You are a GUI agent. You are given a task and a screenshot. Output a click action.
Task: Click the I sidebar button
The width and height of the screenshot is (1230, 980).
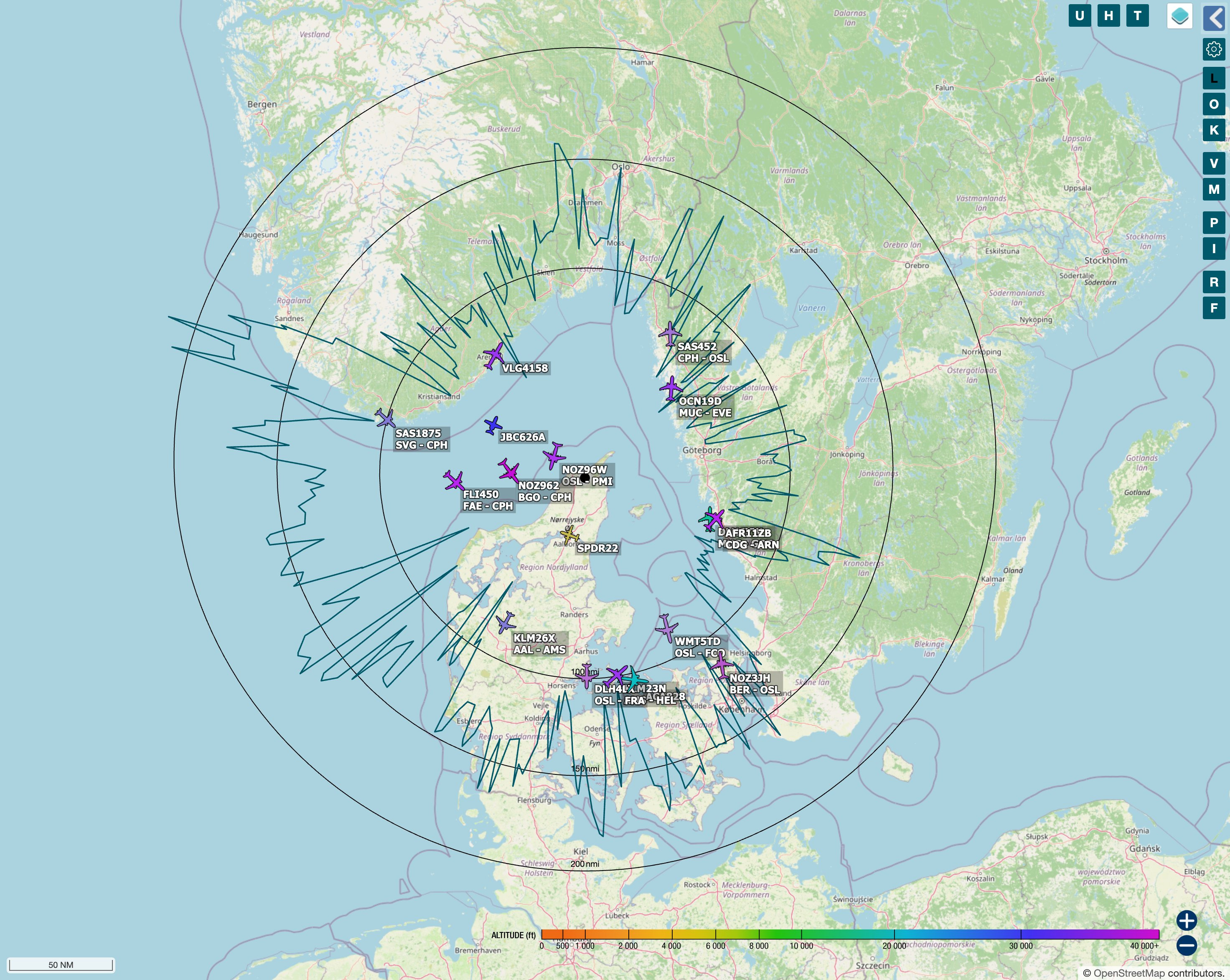click(x=1213, y=248)
